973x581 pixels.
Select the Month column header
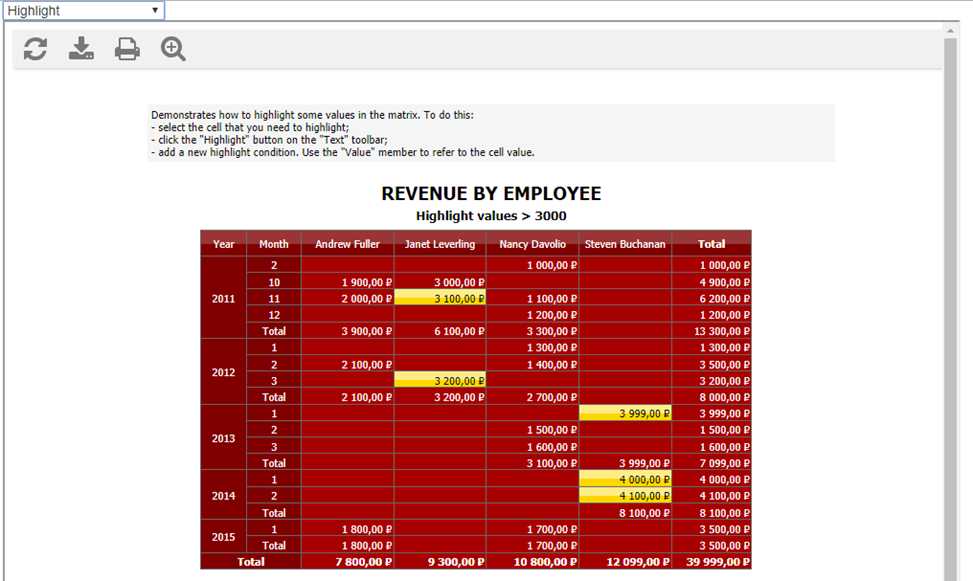coord(274,244)
